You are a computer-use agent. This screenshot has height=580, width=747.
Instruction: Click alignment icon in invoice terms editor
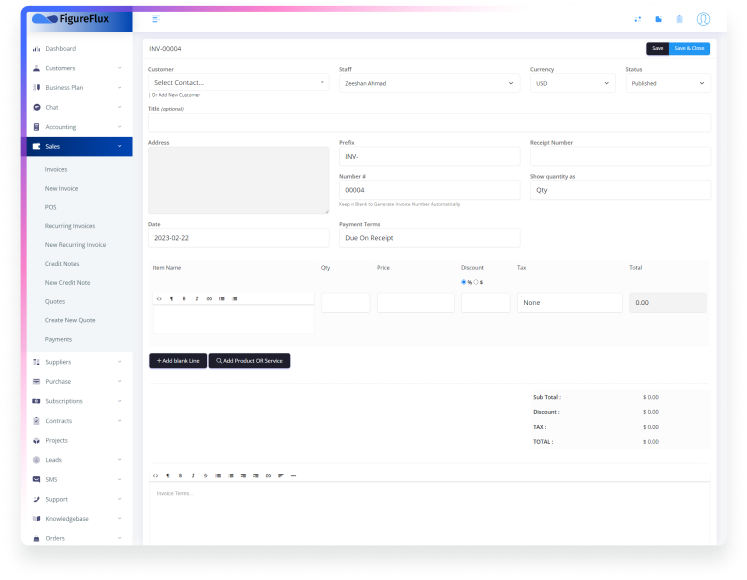(281, 476)
